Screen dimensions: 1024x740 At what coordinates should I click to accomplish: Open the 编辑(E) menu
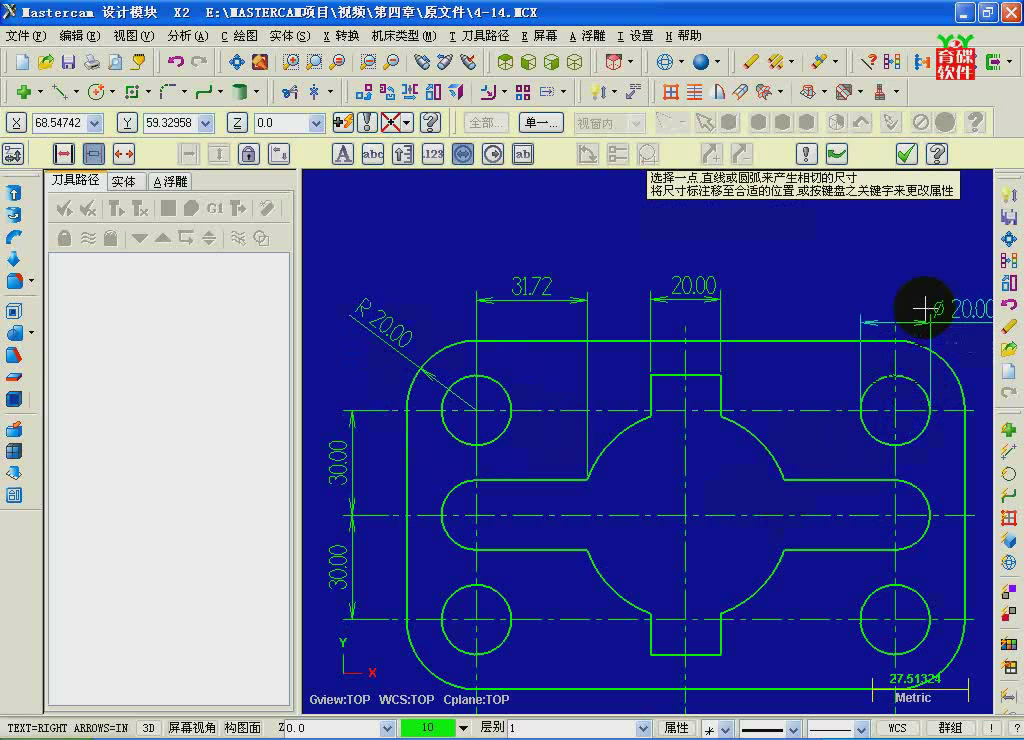tap(80, 36)
